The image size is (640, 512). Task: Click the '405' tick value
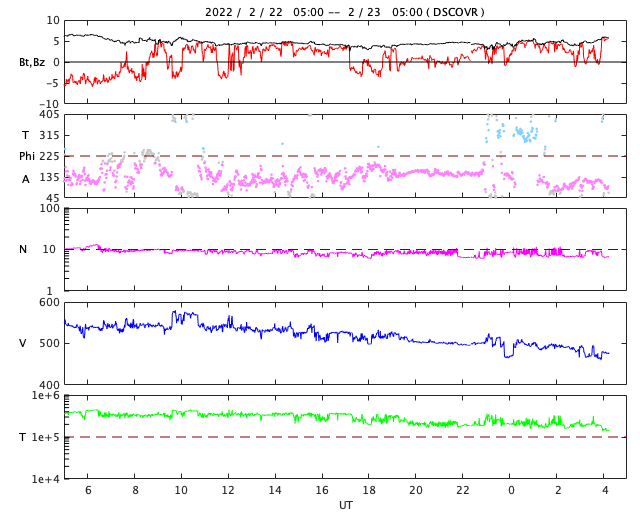tap(49, 115)
